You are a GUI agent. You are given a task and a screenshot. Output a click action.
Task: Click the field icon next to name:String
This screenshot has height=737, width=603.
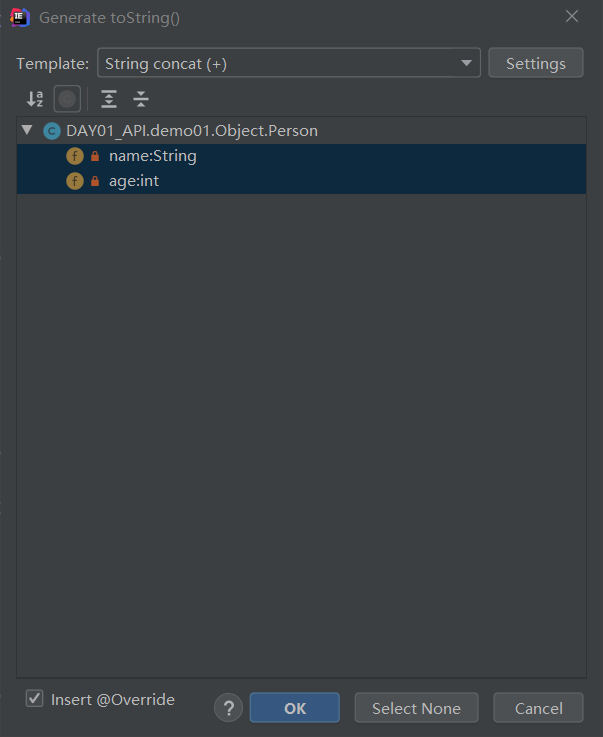75,156
